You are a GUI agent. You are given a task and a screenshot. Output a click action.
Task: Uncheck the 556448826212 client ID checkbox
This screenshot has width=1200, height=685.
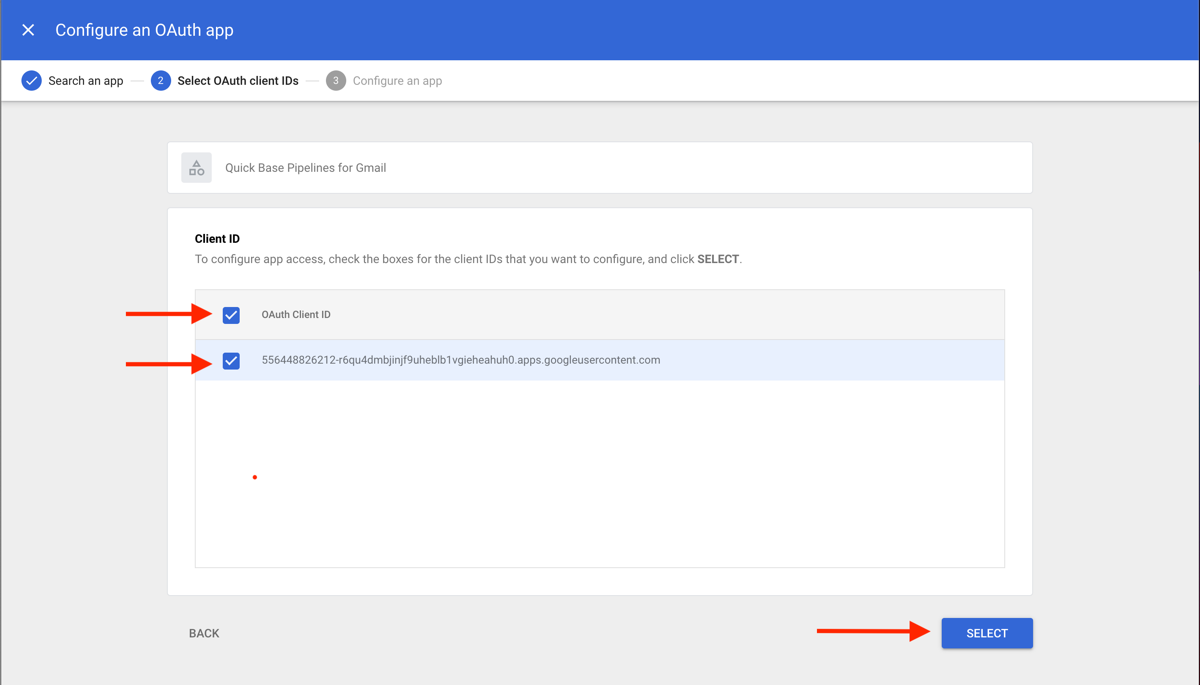coord(231,361)
